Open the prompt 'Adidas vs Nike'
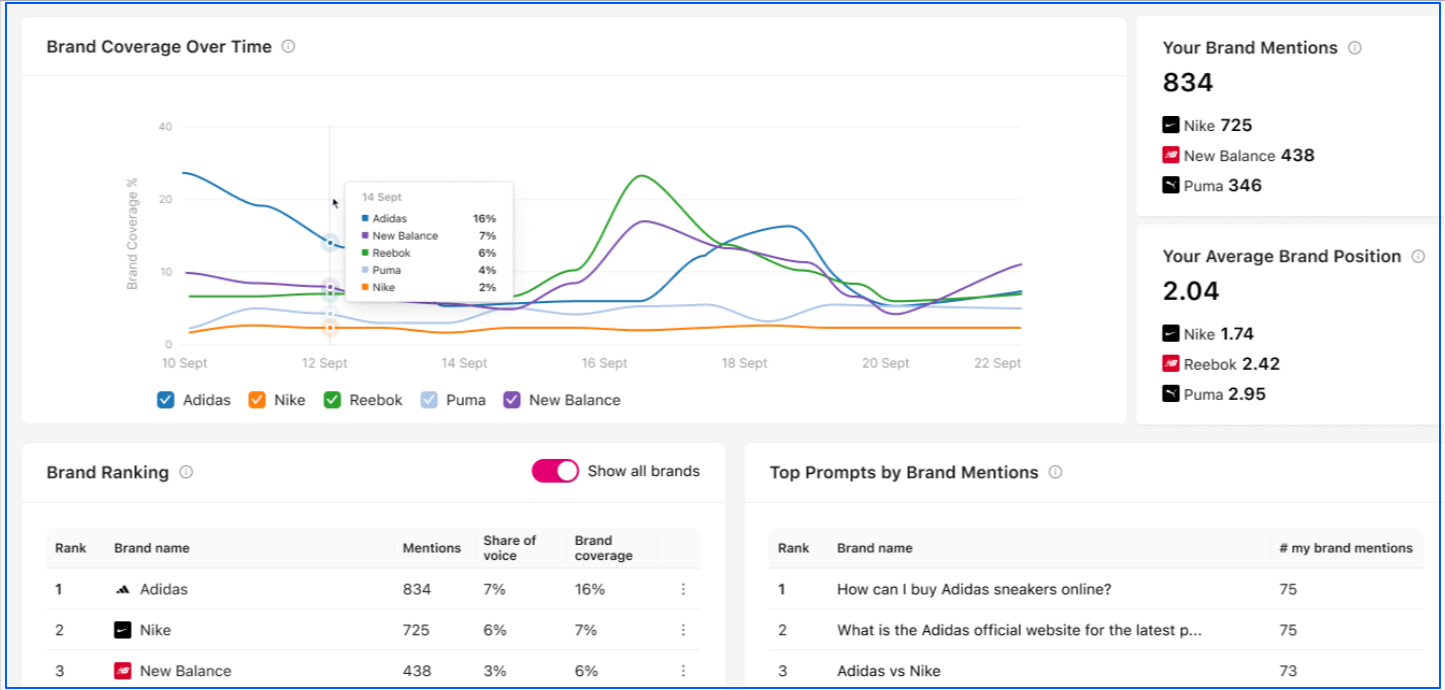Viewport: 1445px width, 690px height. (889, 671)
